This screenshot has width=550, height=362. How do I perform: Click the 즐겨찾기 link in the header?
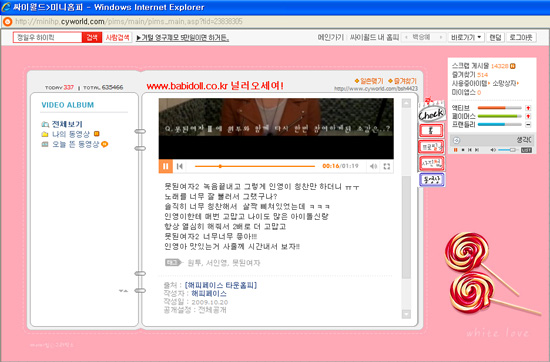click(402, 81)
